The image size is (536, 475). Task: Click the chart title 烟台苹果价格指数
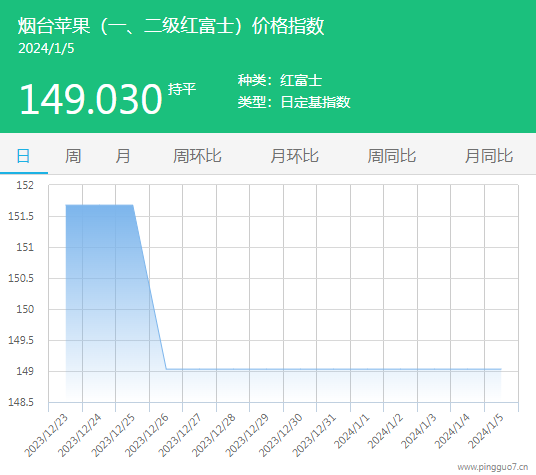click(x=171, y=26)
